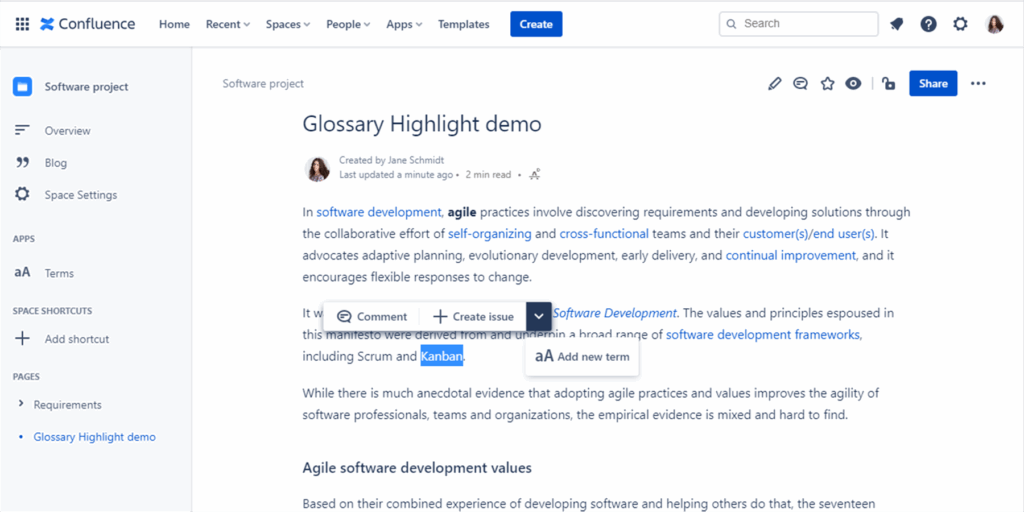Toggle the dark chevron in selection toolbar
The height and width of the screenshot is (512, 1024).
tap(539, 316)
